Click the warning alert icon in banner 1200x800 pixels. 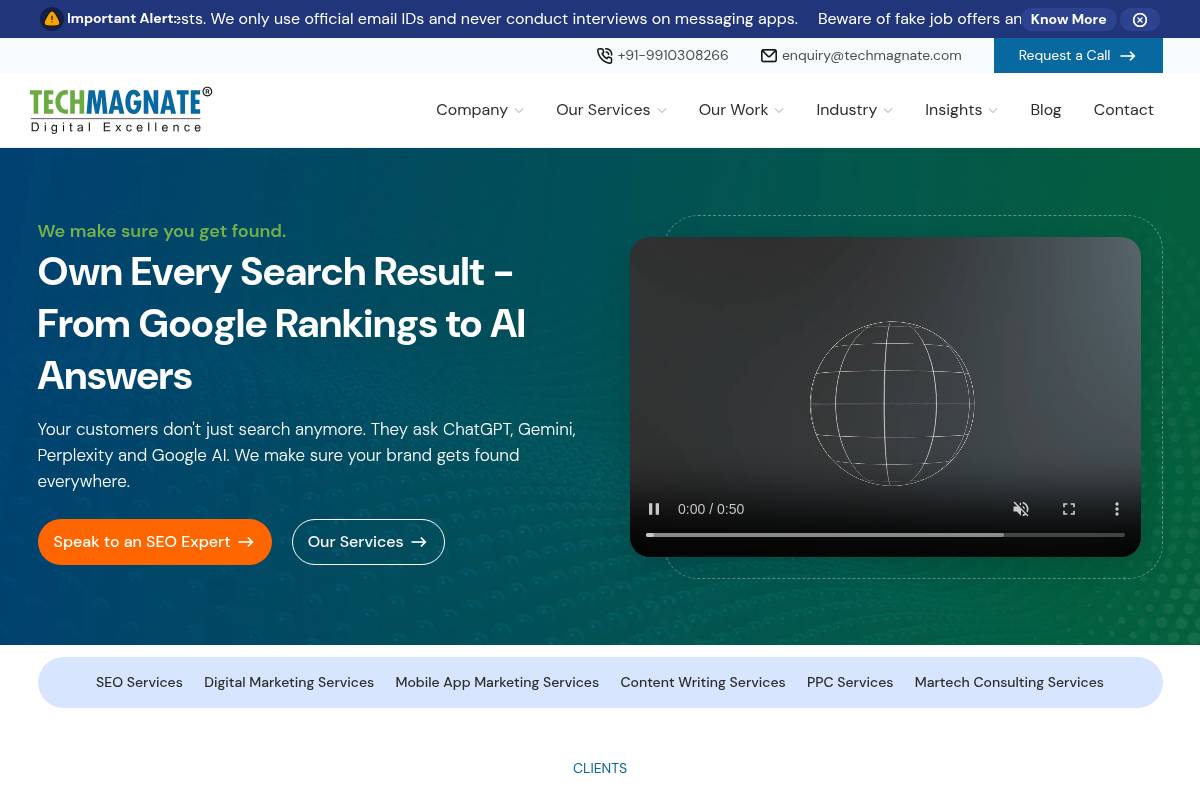[52, 19]
